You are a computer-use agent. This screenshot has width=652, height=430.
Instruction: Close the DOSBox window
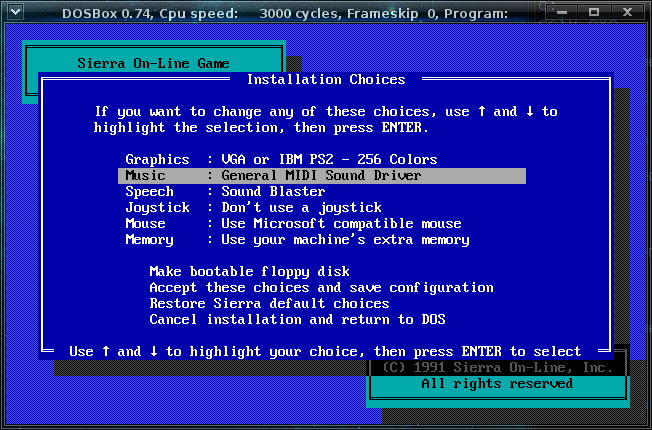(x=627, y=12)
